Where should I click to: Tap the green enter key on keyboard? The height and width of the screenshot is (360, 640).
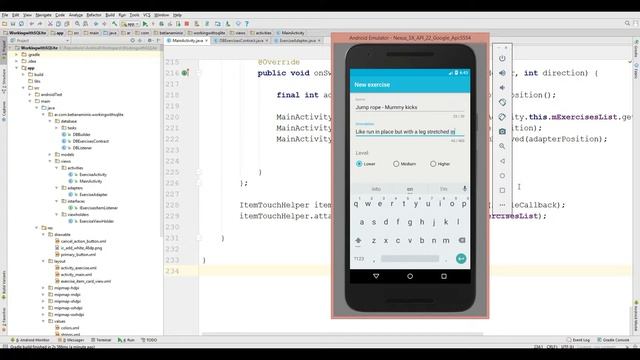(x=461, y=258)
